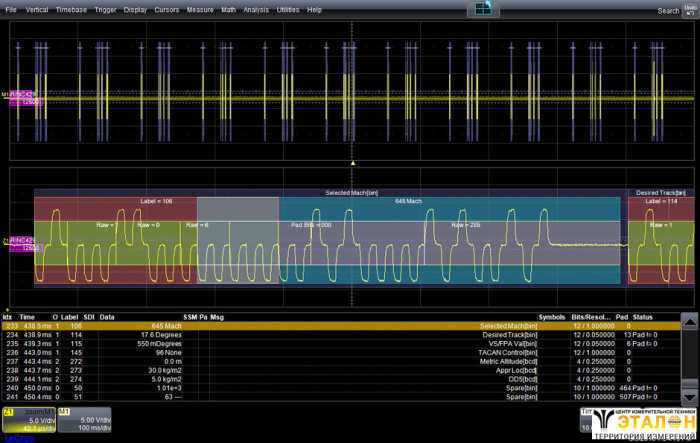Screen dimensions: 700x443
Task: Expand the Analysis menu
Action: 256,9
